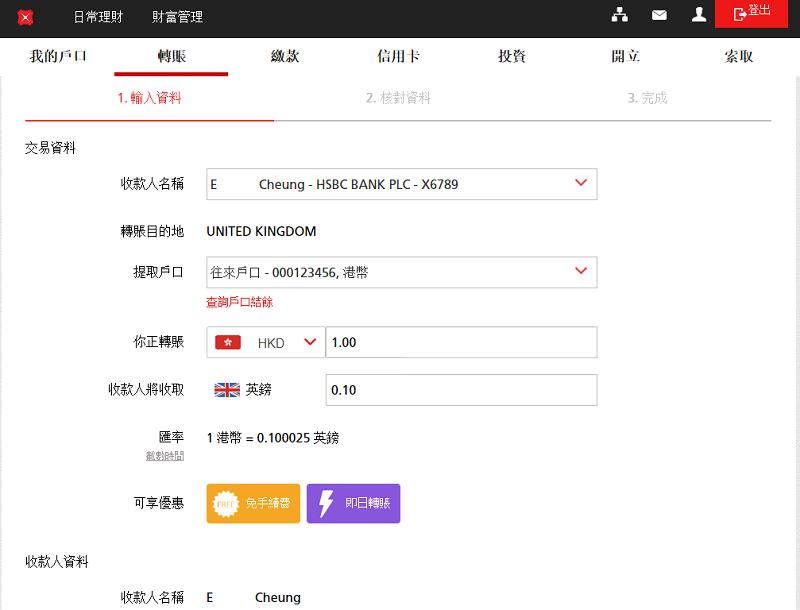
Task: Click the user profile icon
Action: 699,15
